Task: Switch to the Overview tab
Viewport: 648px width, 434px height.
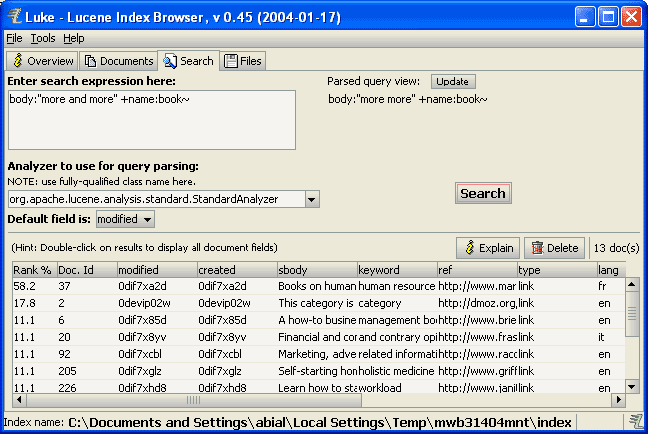Action: tap(43, 61)
